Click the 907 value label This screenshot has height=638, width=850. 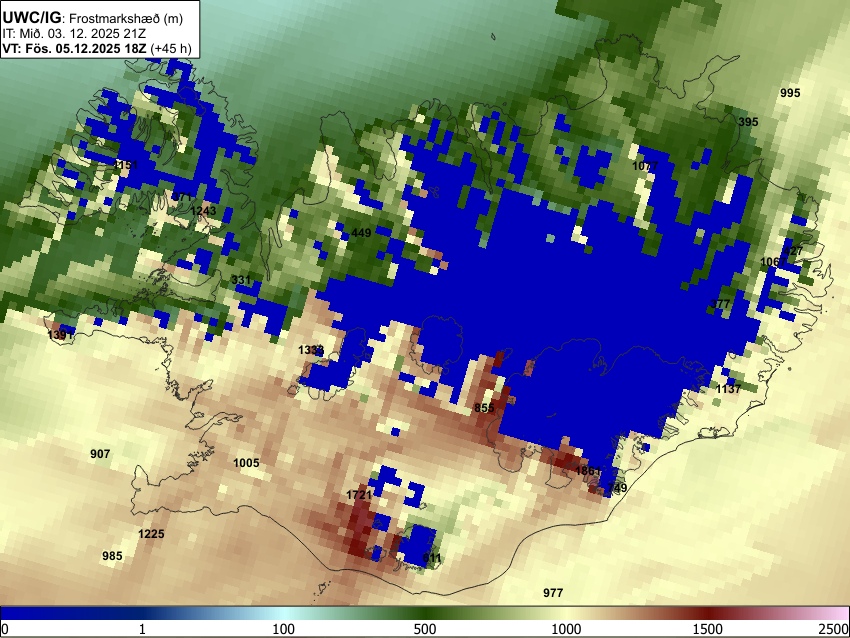click(x=100, y=454)
